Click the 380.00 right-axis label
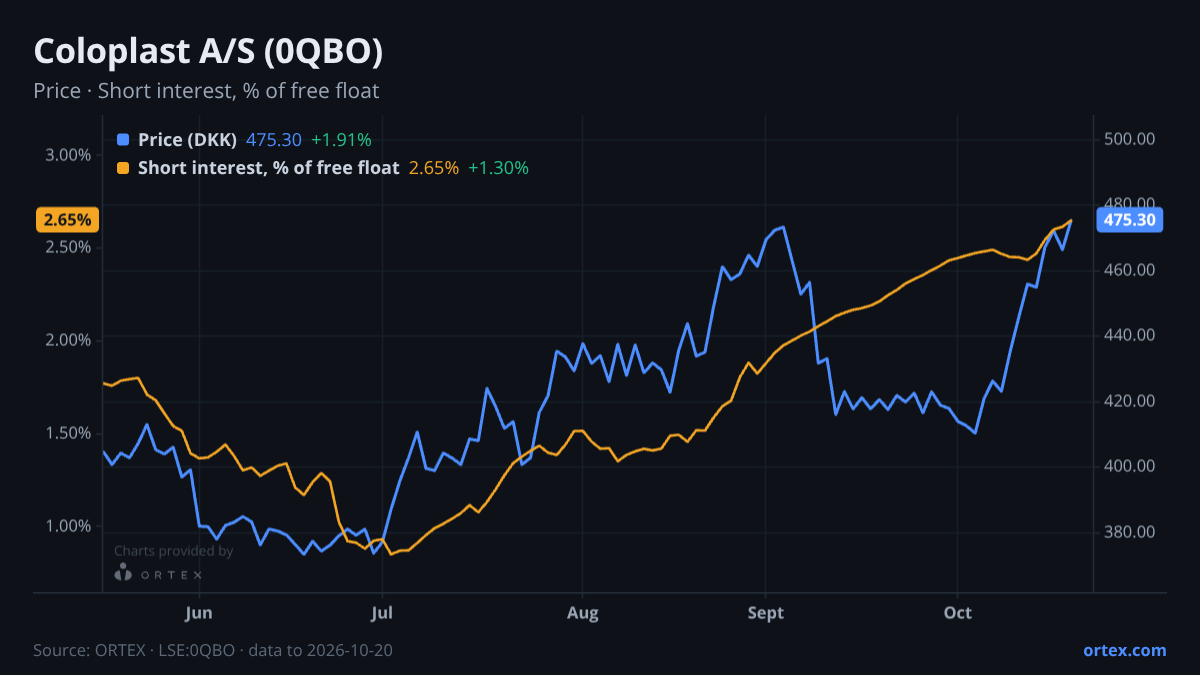This screenshot has width=1200, height=675. point(1130,532)
